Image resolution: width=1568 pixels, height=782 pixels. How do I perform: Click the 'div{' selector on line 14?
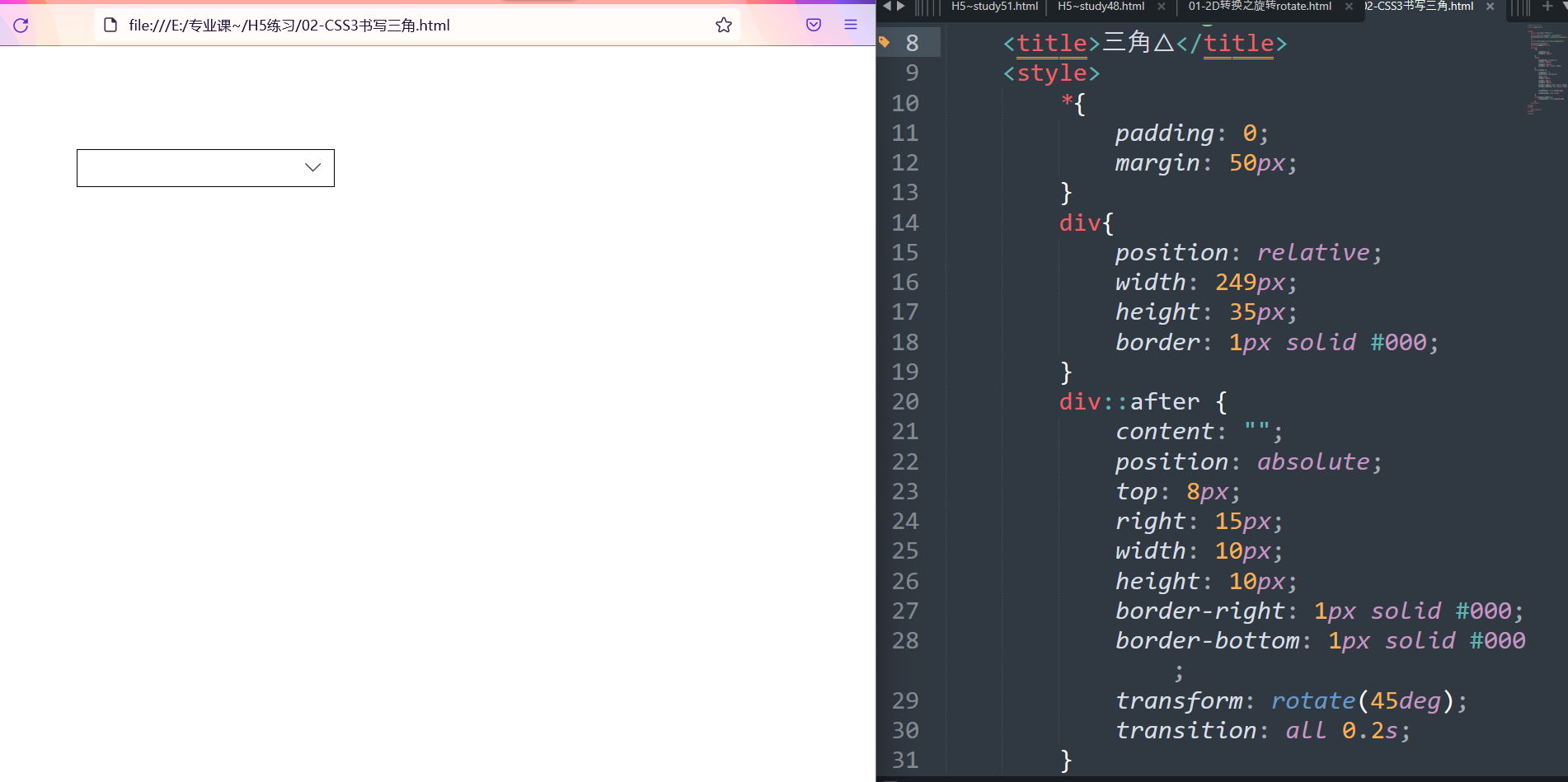point(1087,223)
